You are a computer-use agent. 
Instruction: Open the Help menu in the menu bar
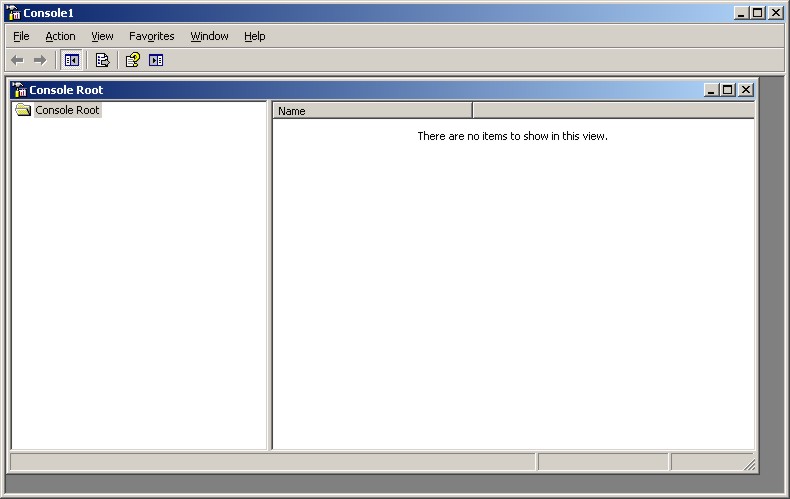coord(254,36)
